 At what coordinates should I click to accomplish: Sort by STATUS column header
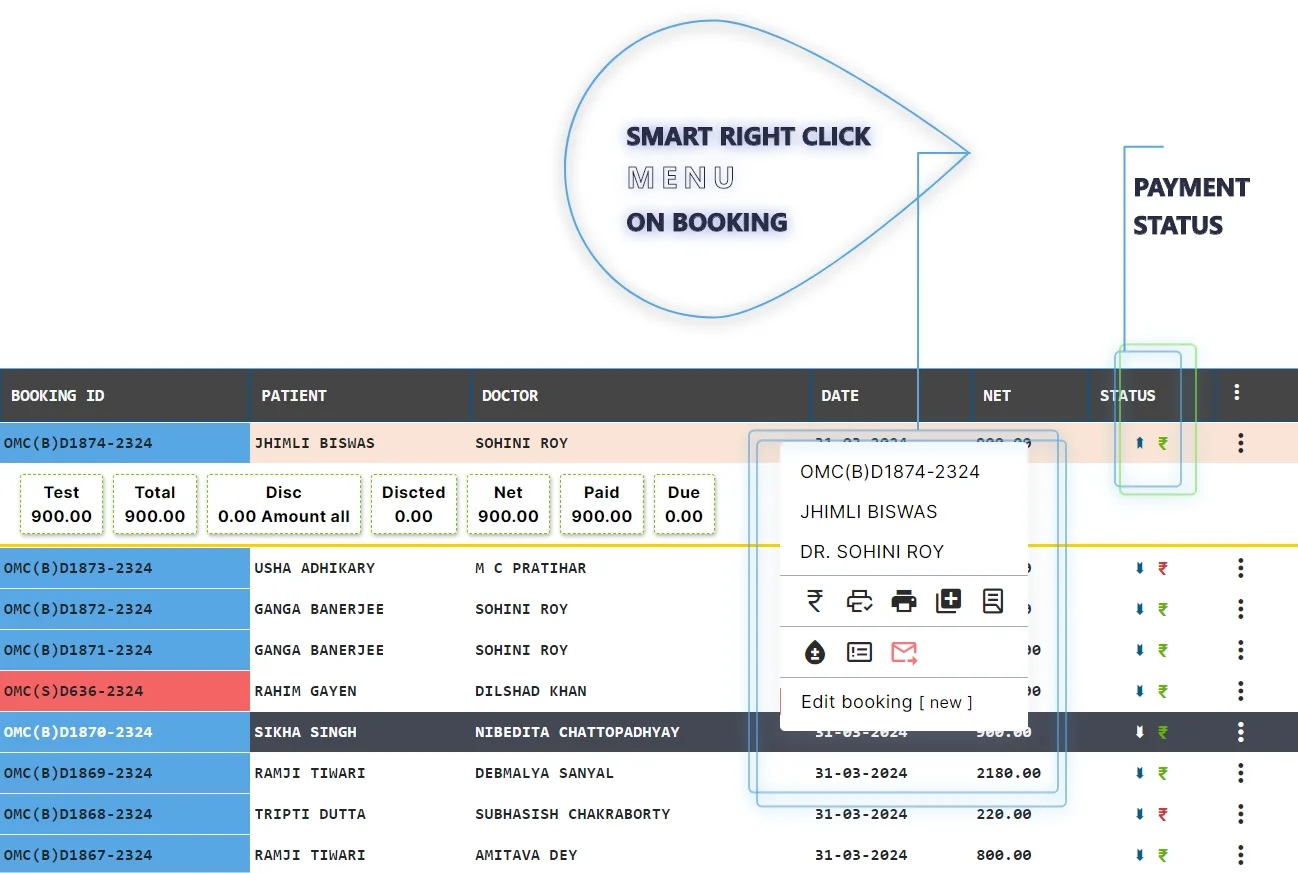click(x=1128, y=395)
